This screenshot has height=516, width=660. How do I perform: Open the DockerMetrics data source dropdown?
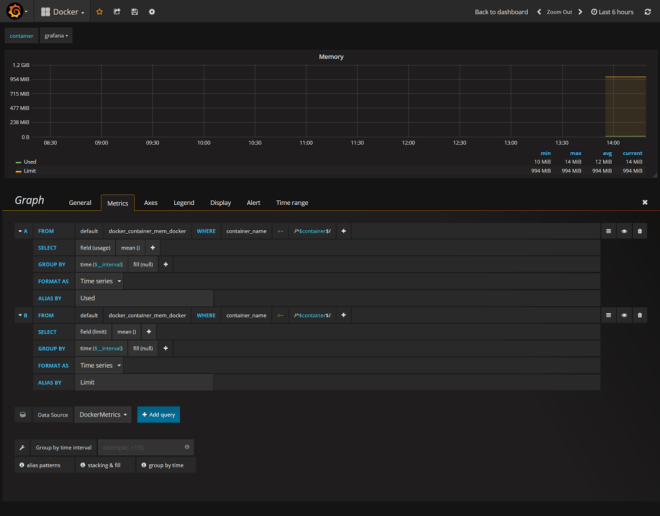[103, 414]
